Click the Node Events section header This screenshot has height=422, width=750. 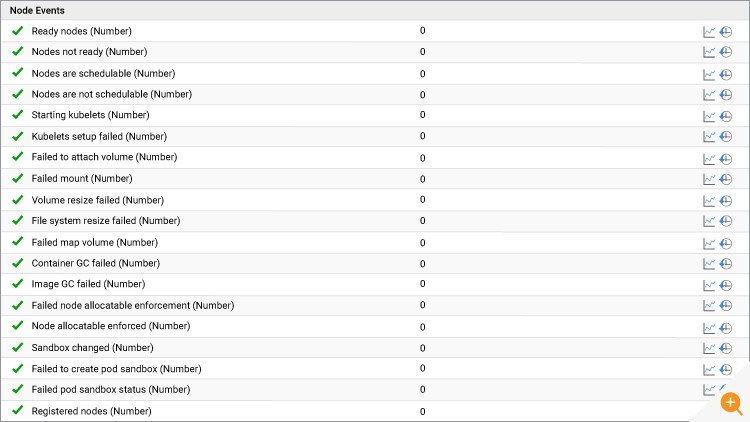tap(37, 11)
